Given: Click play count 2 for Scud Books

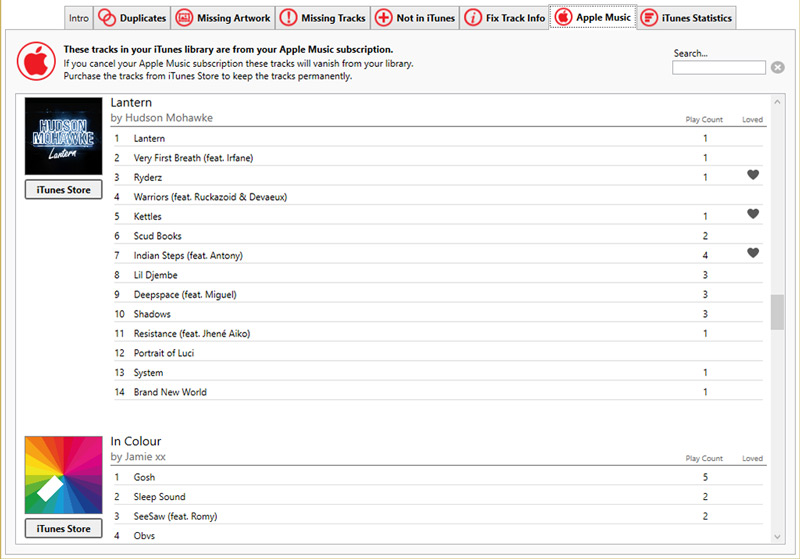Looking at the screenshot, I should point(705,236).
